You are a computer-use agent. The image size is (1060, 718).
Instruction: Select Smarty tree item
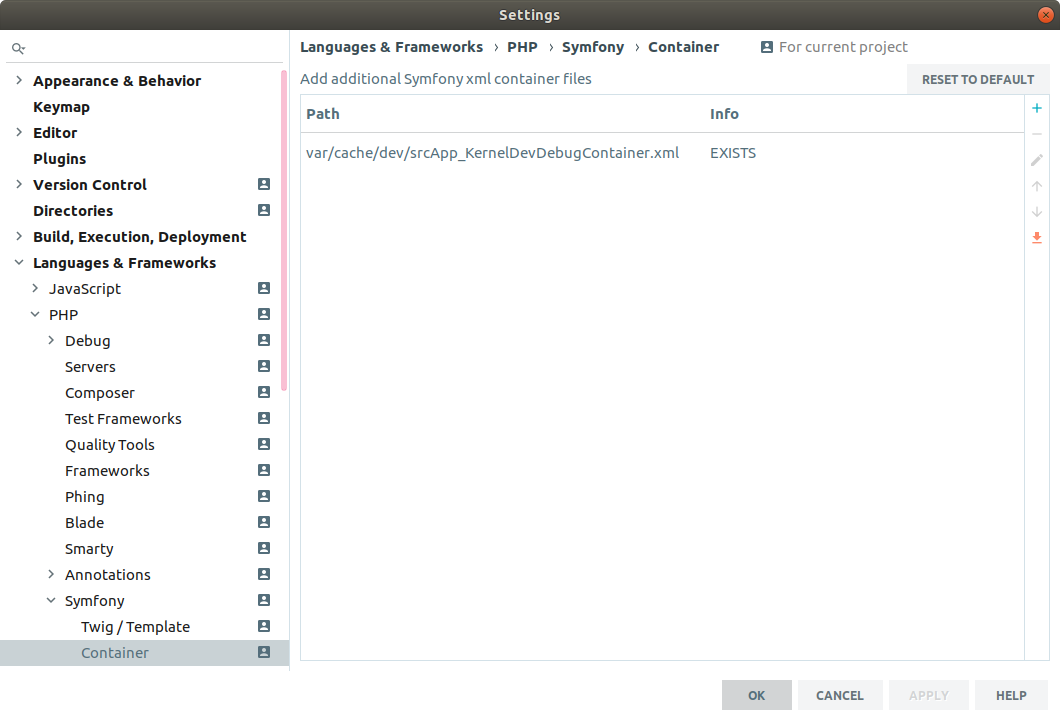(x=89, y=549)
